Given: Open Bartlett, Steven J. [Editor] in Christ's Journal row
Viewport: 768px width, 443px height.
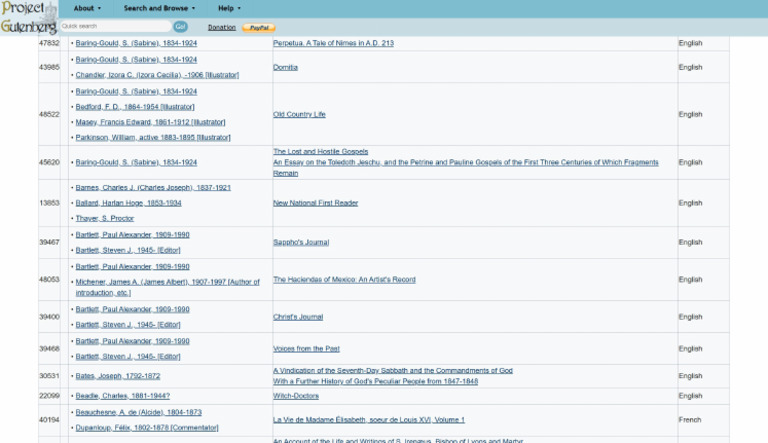Looking at the screenshot, I should point(128,325).
